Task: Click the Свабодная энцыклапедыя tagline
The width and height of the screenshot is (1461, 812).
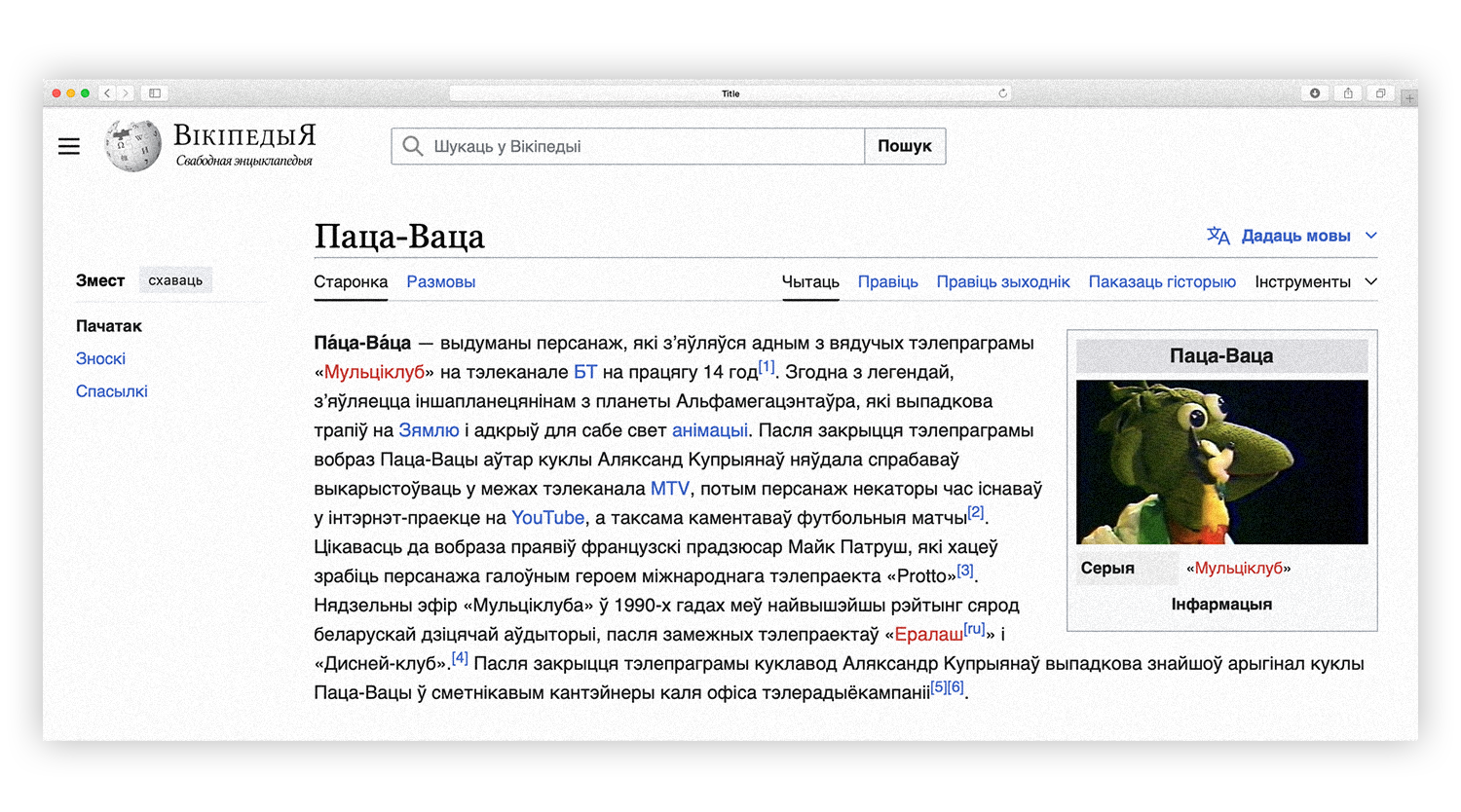Action: [244, 161]
